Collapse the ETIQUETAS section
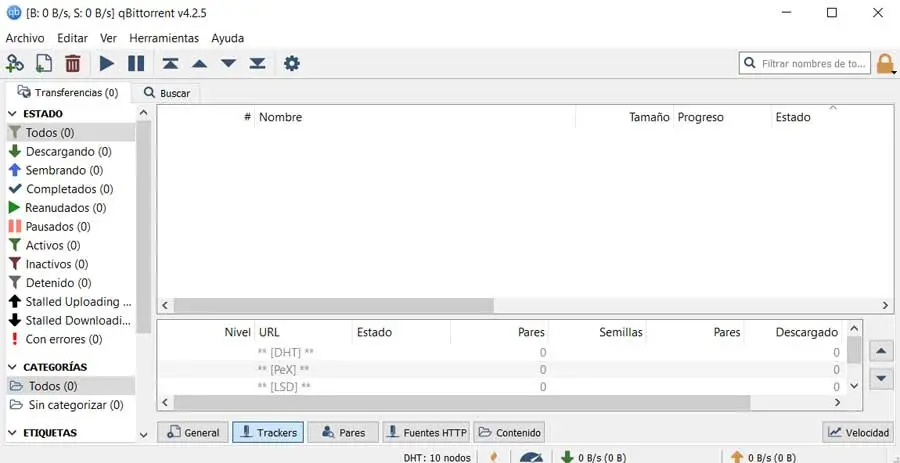900x463 pixels. (13, 433)
